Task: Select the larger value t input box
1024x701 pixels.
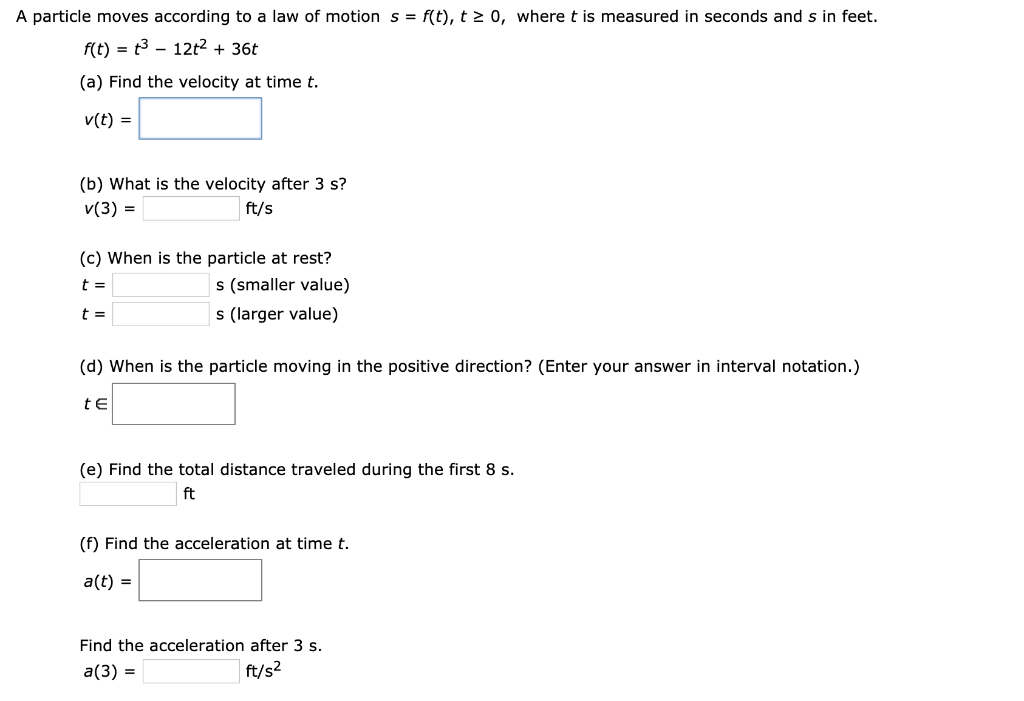Action: click(x=159, y=313)
